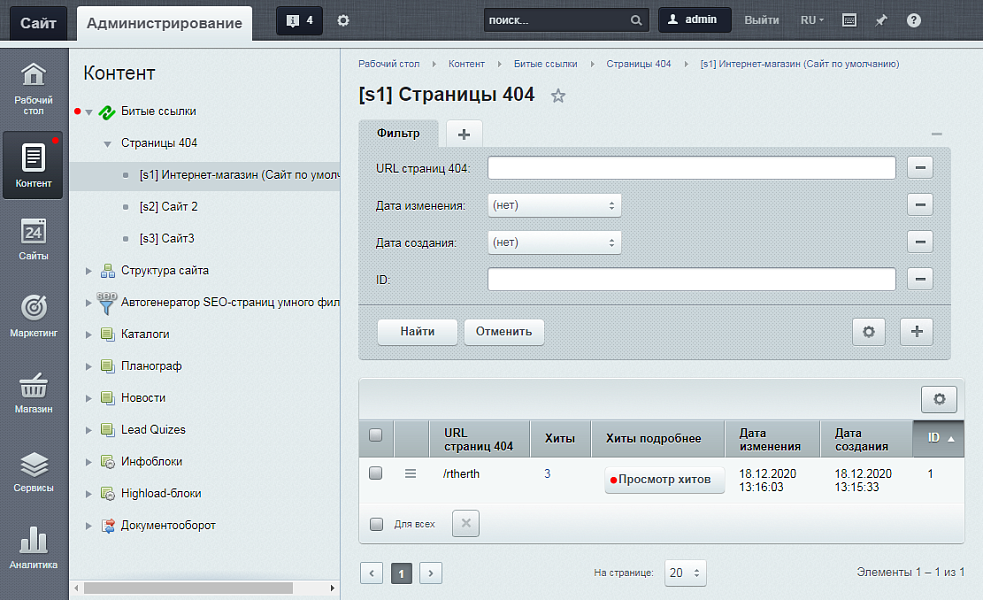Open the Рабочий стол sidebar section
This screenshot has height=600, width=983.
tap(34, 87)
